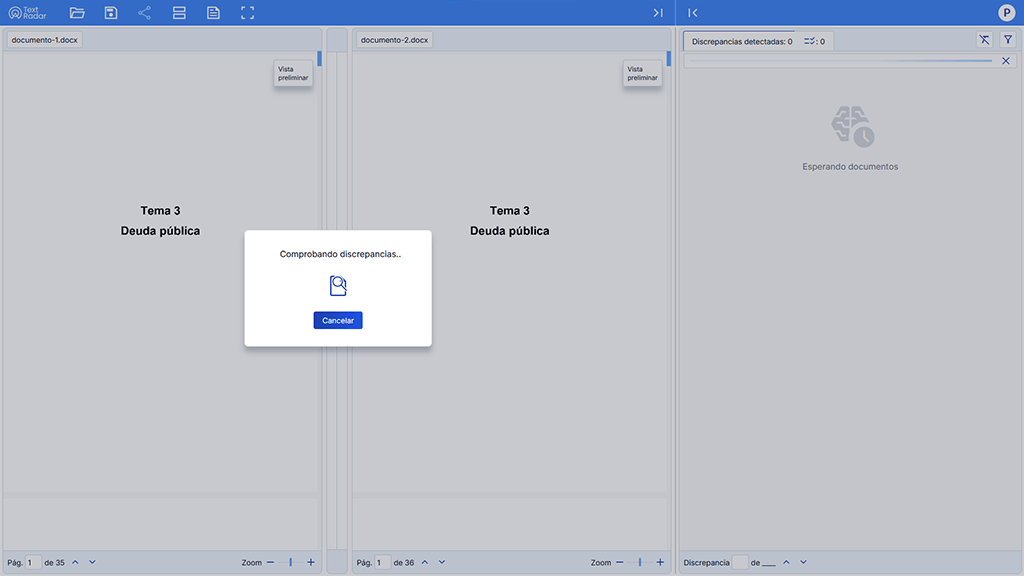Cancel the discrepancy check
The width and height of the screenshot is (1024, 576).
pos(338,320)
